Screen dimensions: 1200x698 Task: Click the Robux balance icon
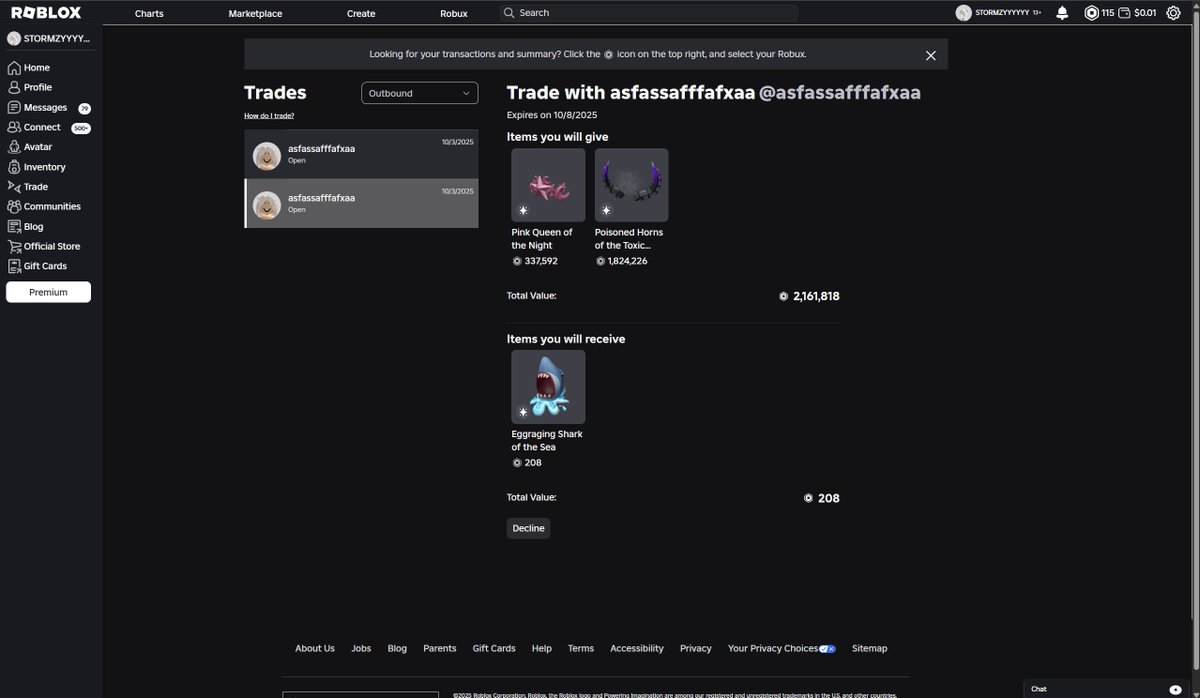[1091, 13]
